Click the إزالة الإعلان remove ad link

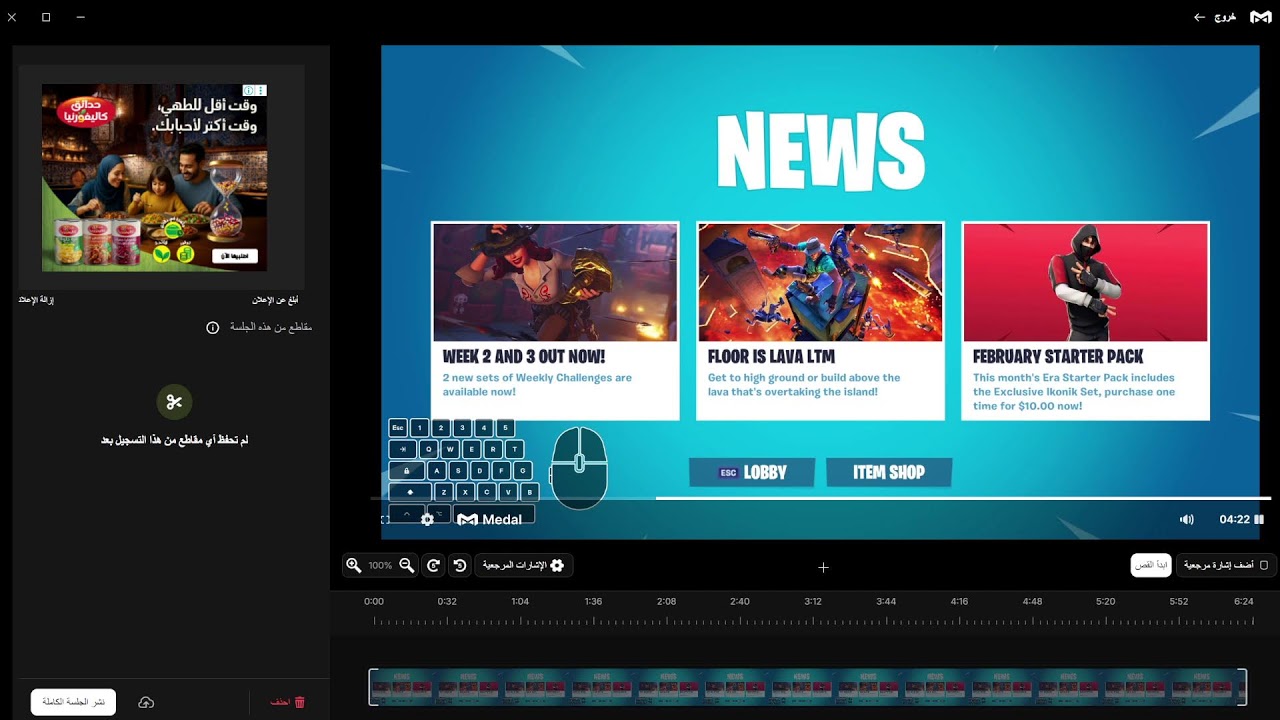point(36,300)
